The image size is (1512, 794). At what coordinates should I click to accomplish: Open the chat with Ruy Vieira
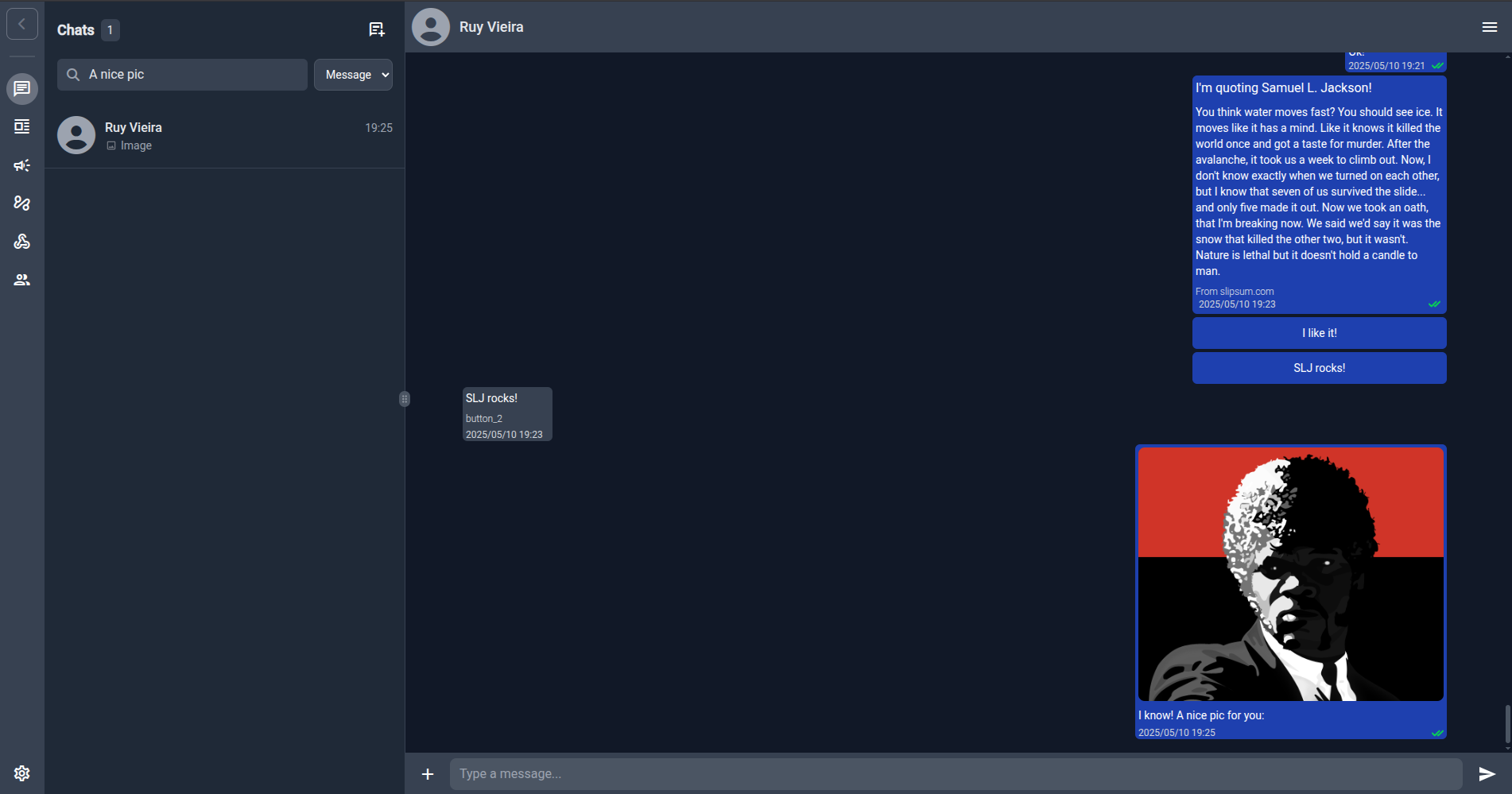pyautogui.click(x=225, y=135)
